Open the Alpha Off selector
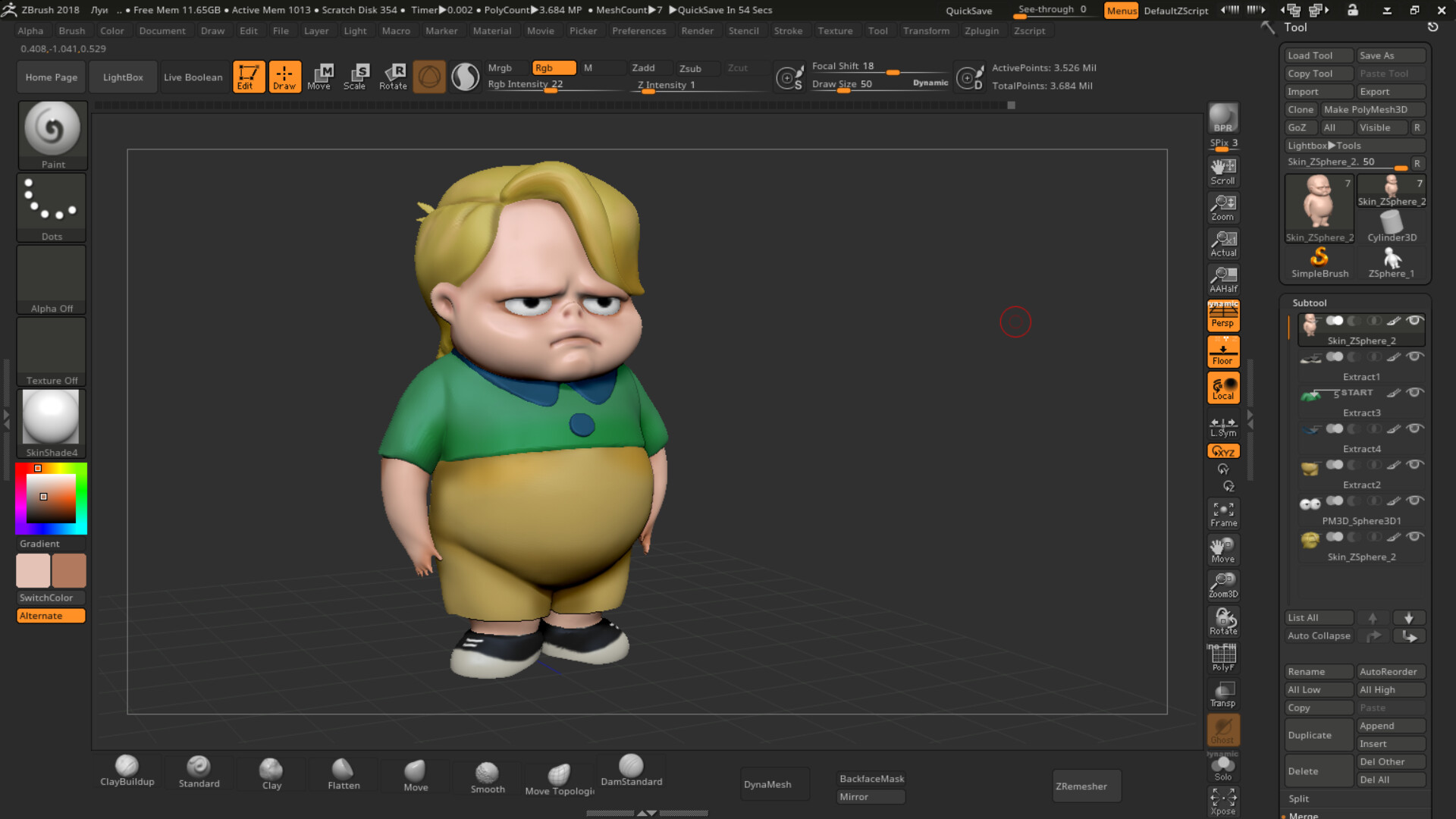This screenshot has height=819, width=1456. tap(52, 279)
